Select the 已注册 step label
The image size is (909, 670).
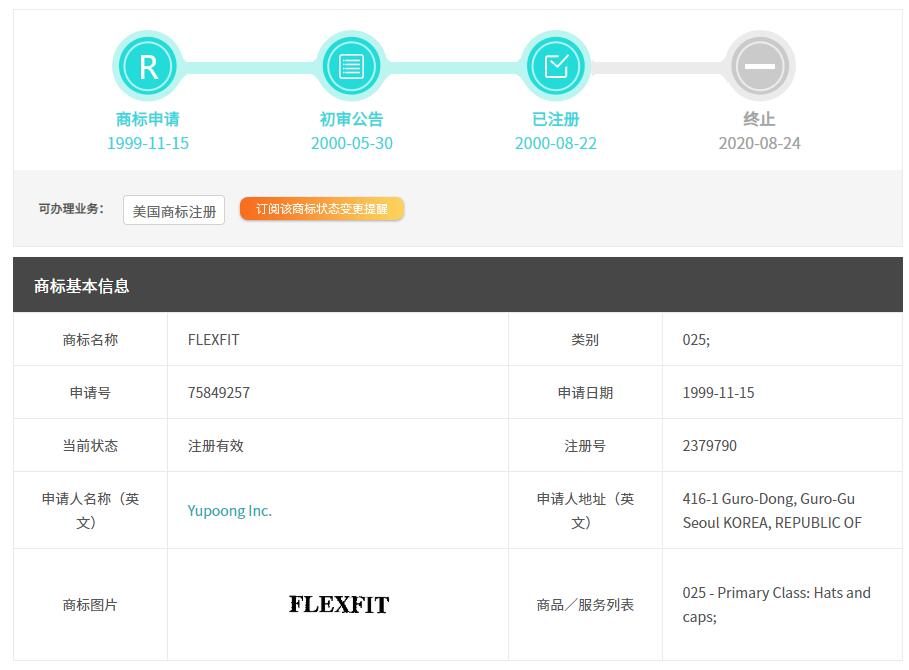tap(555, 119)
